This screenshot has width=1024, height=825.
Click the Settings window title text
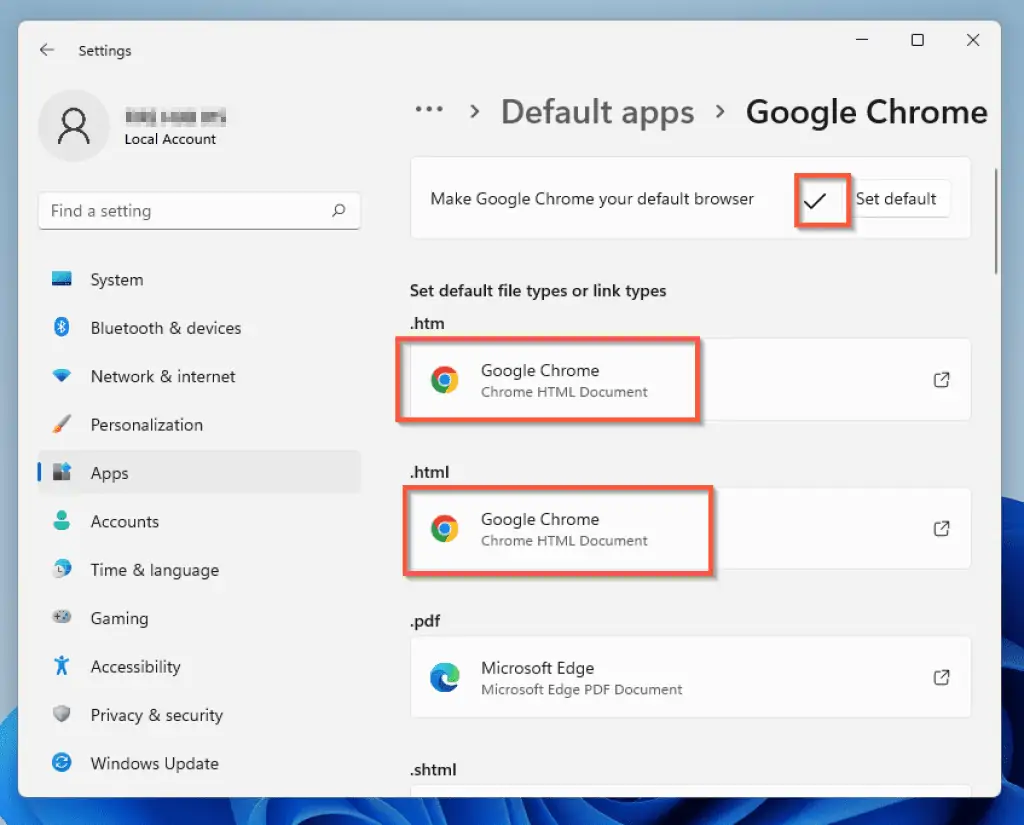click(x=104, y=50)
